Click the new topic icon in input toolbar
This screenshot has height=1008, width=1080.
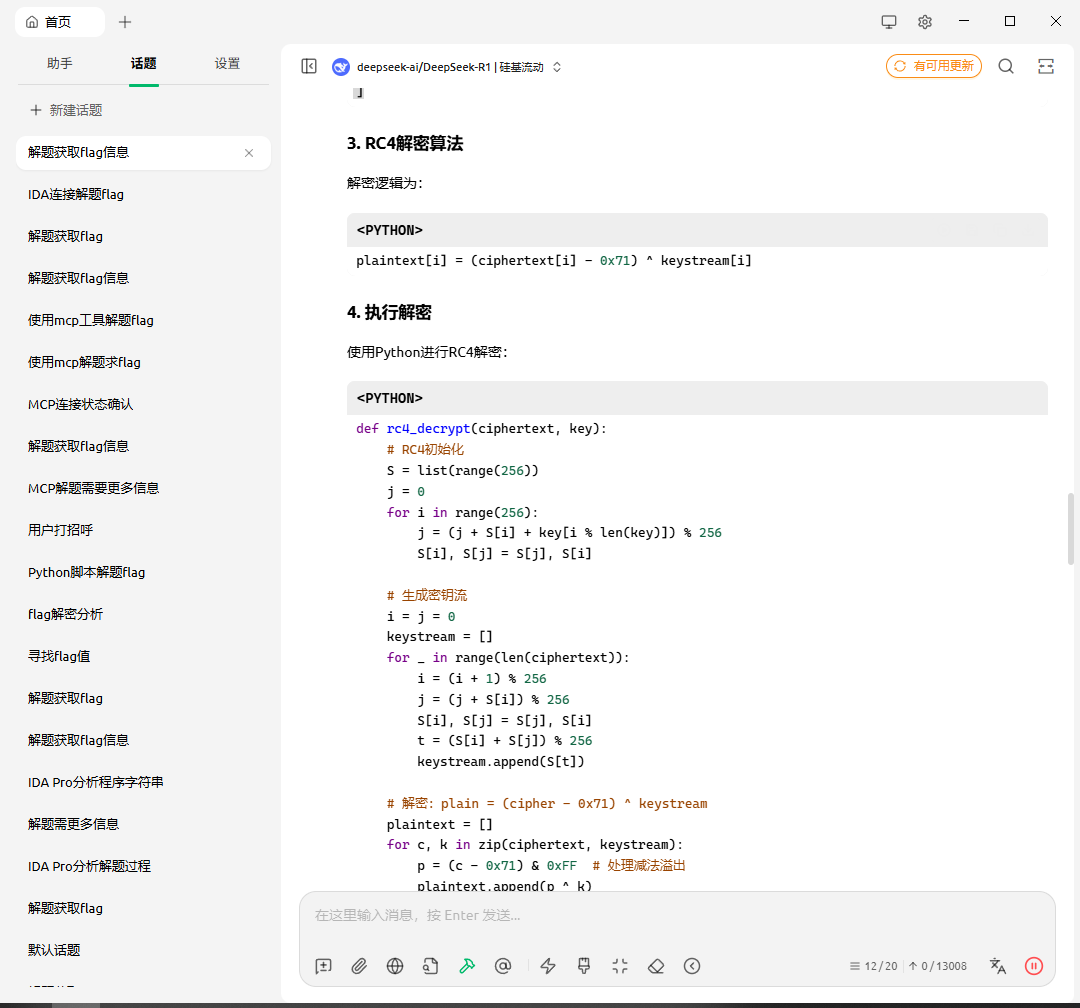point(323,966)
